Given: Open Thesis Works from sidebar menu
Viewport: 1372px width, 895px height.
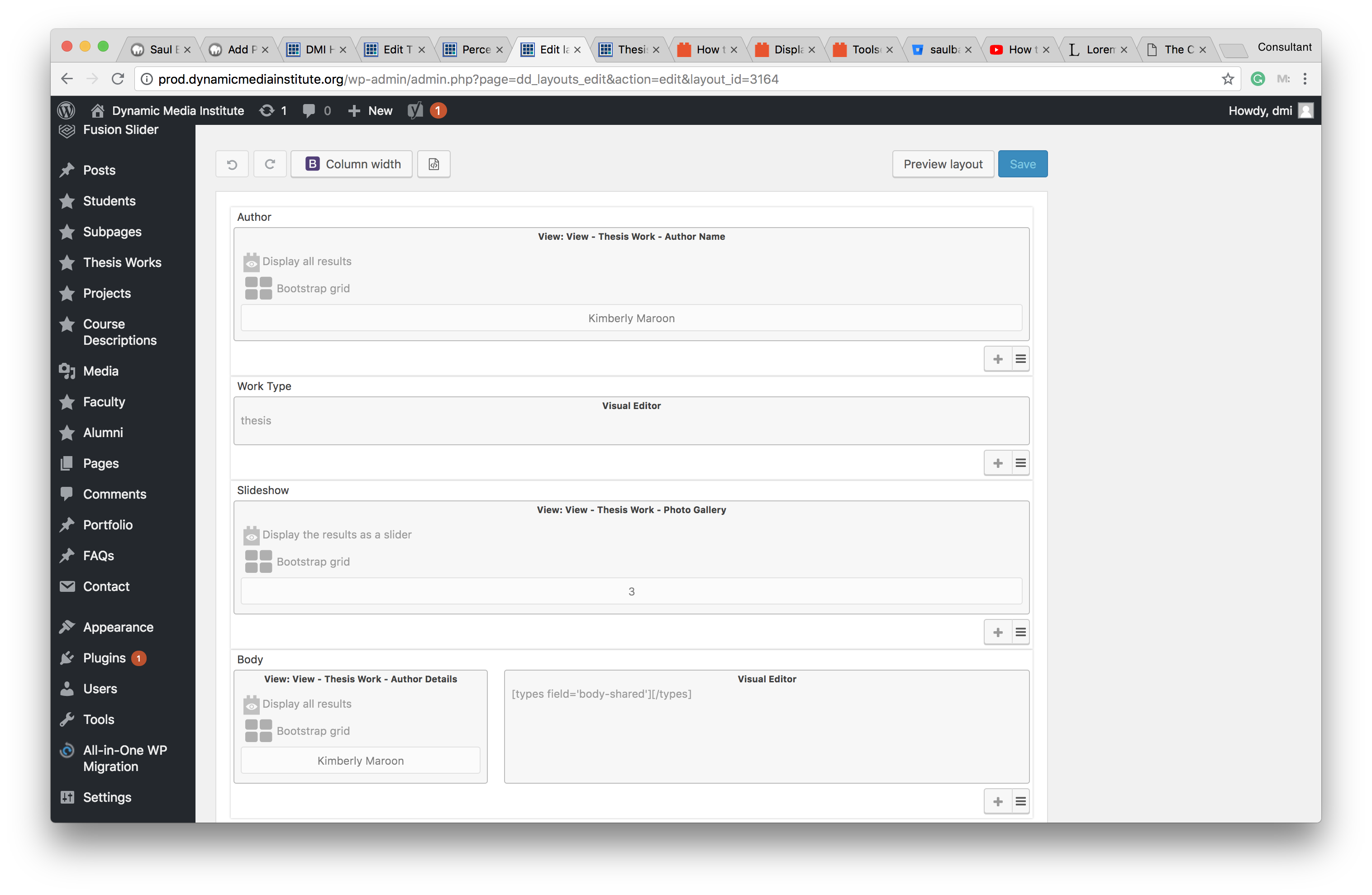Looking at the screenshot, I should tap(122, 262).
